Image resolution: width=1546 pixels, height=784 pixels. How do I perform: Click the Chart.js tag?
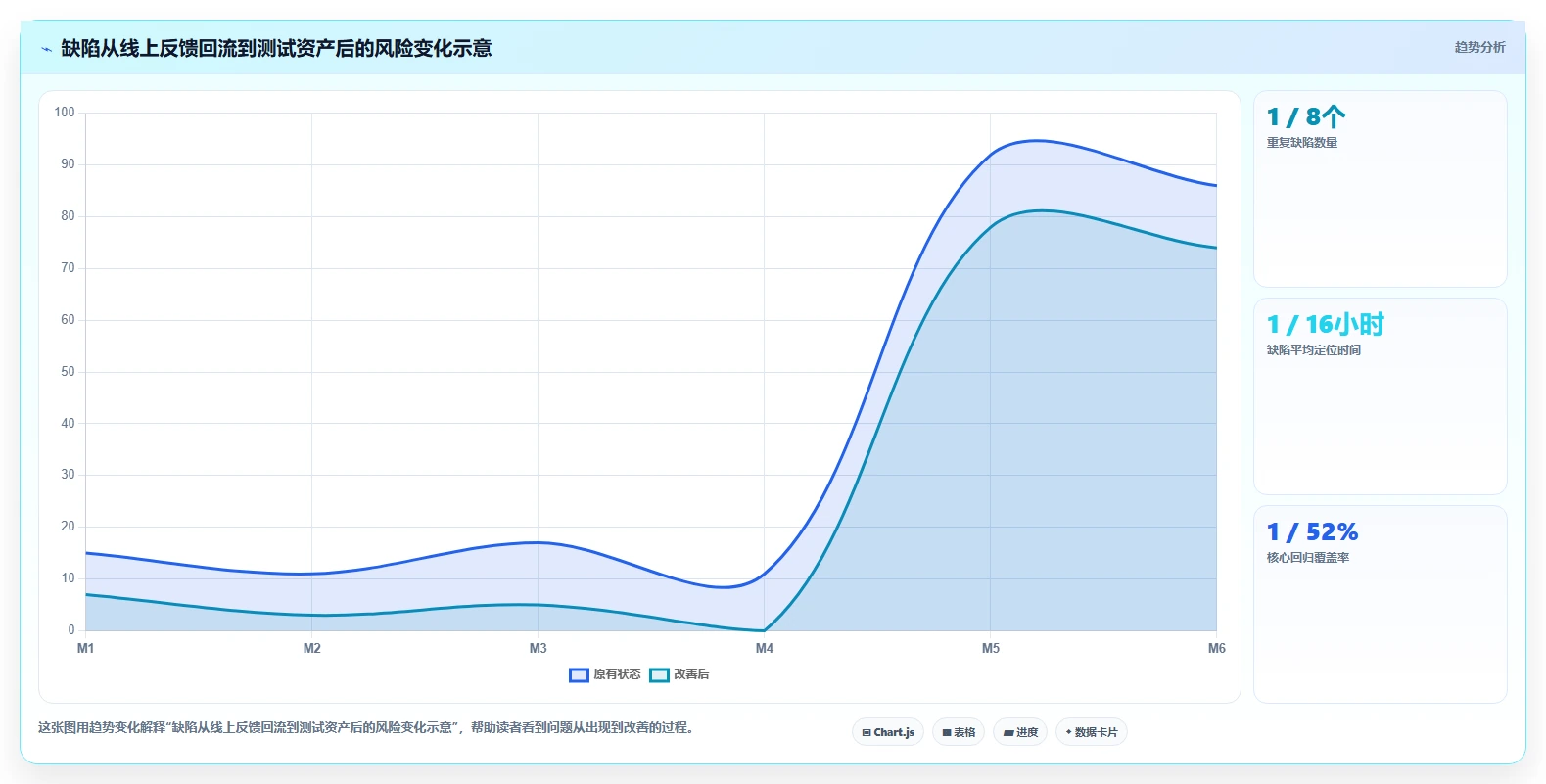click(x=888, y=732)
